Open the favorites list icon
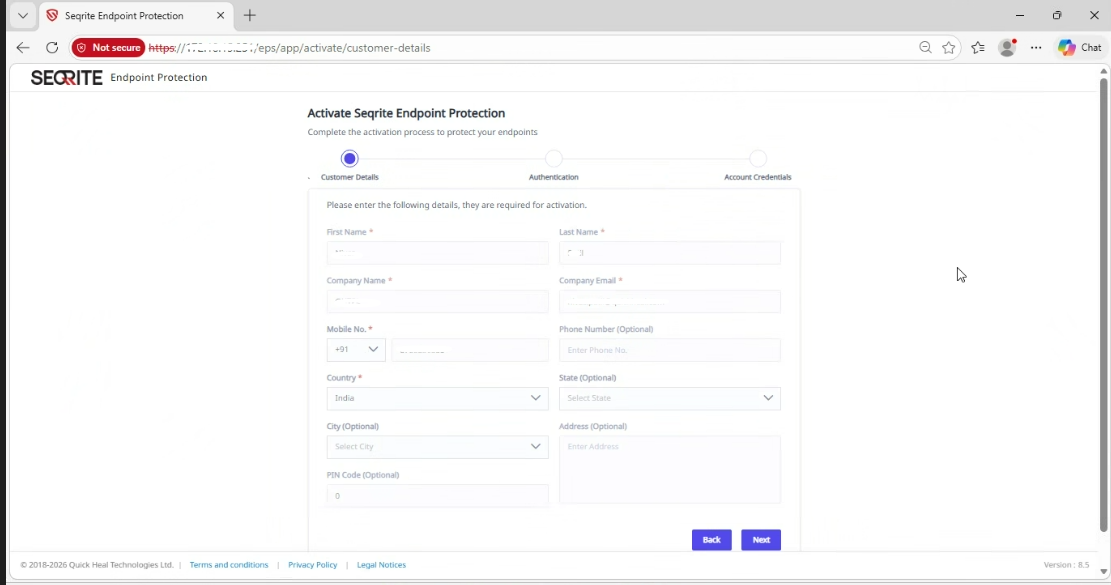 [x=978, y=47]
